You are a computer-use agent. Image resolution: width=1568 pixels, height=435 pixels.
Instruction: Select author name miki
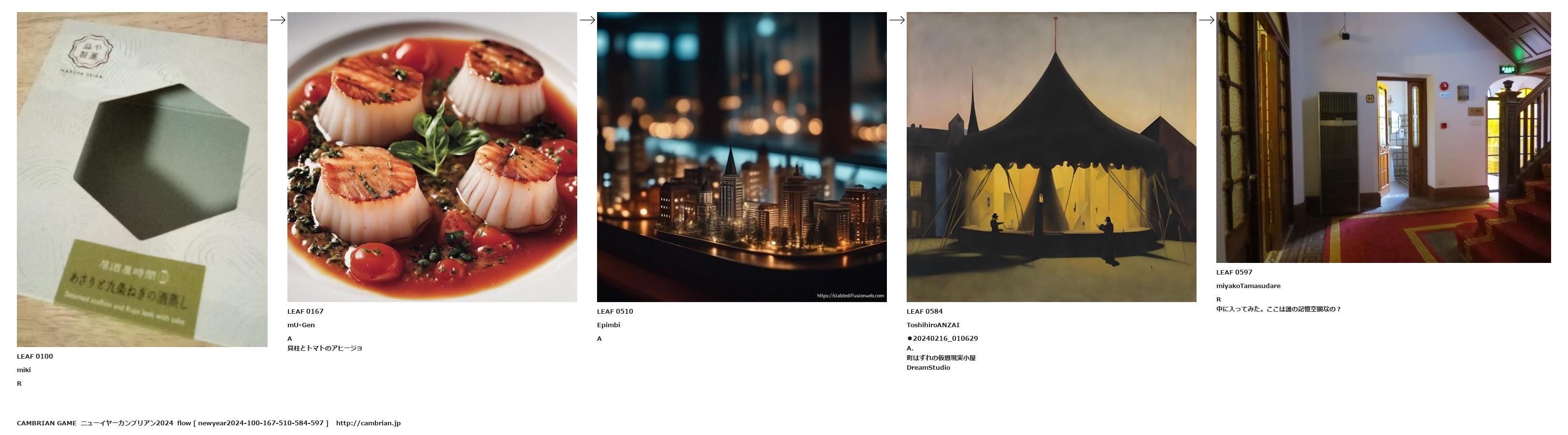[x=24, y=370]
